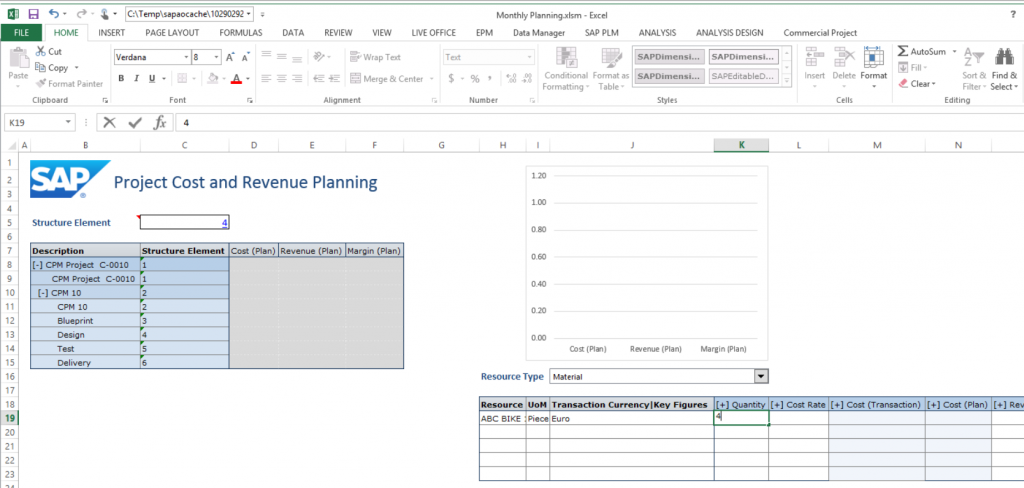Click into the formula bar input
Image resolution: width=1024 pixels, height=488 pixels.
(x=600, y=123)
